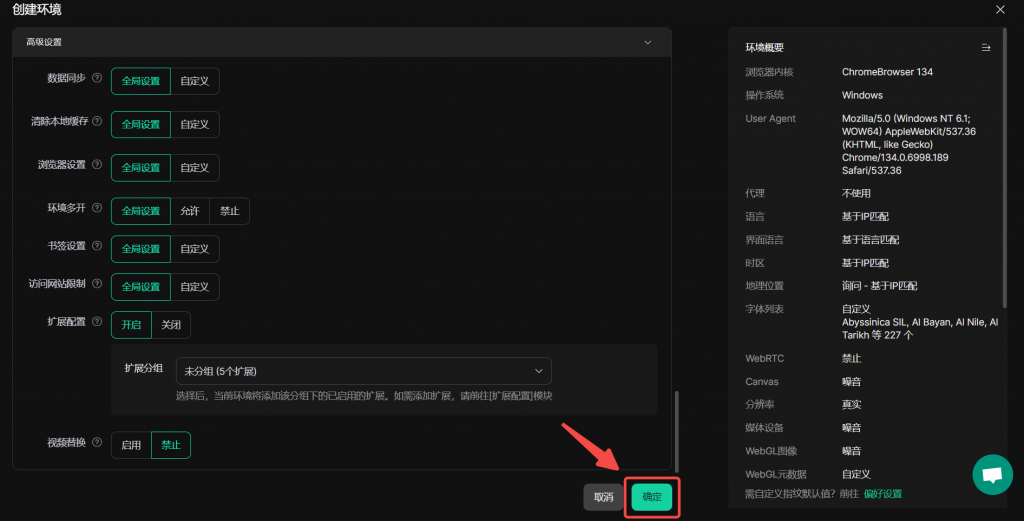Screen dimensions: 1024x521
Task: Enable 视频替换 with 启用 option
Action: click(131, 445)
